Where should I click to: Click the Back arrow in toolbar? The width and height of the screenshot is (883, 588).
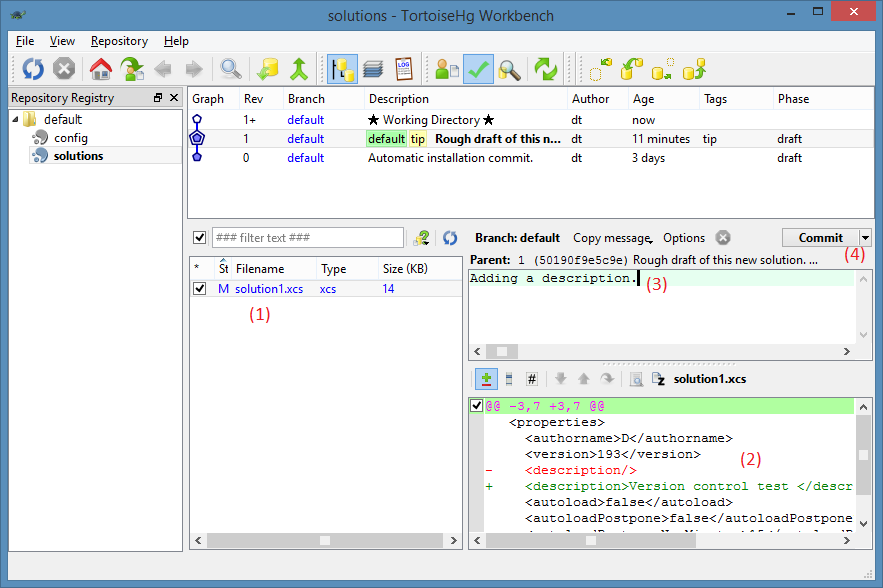(x=163, y=69)
